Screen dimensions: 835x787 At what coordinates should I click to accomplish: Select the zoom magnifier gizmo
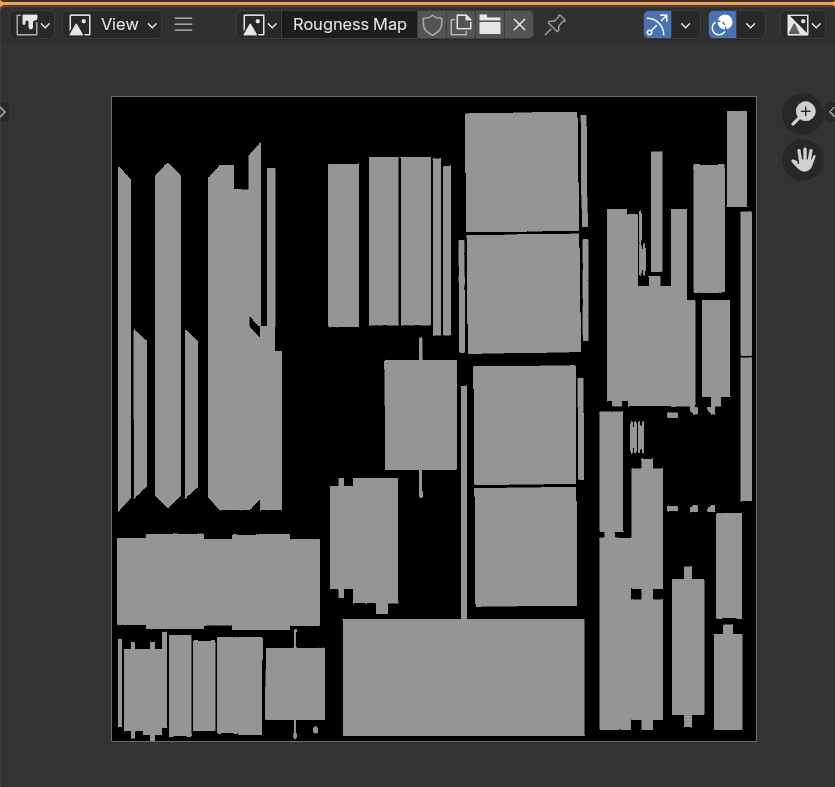tap(803, 113)
